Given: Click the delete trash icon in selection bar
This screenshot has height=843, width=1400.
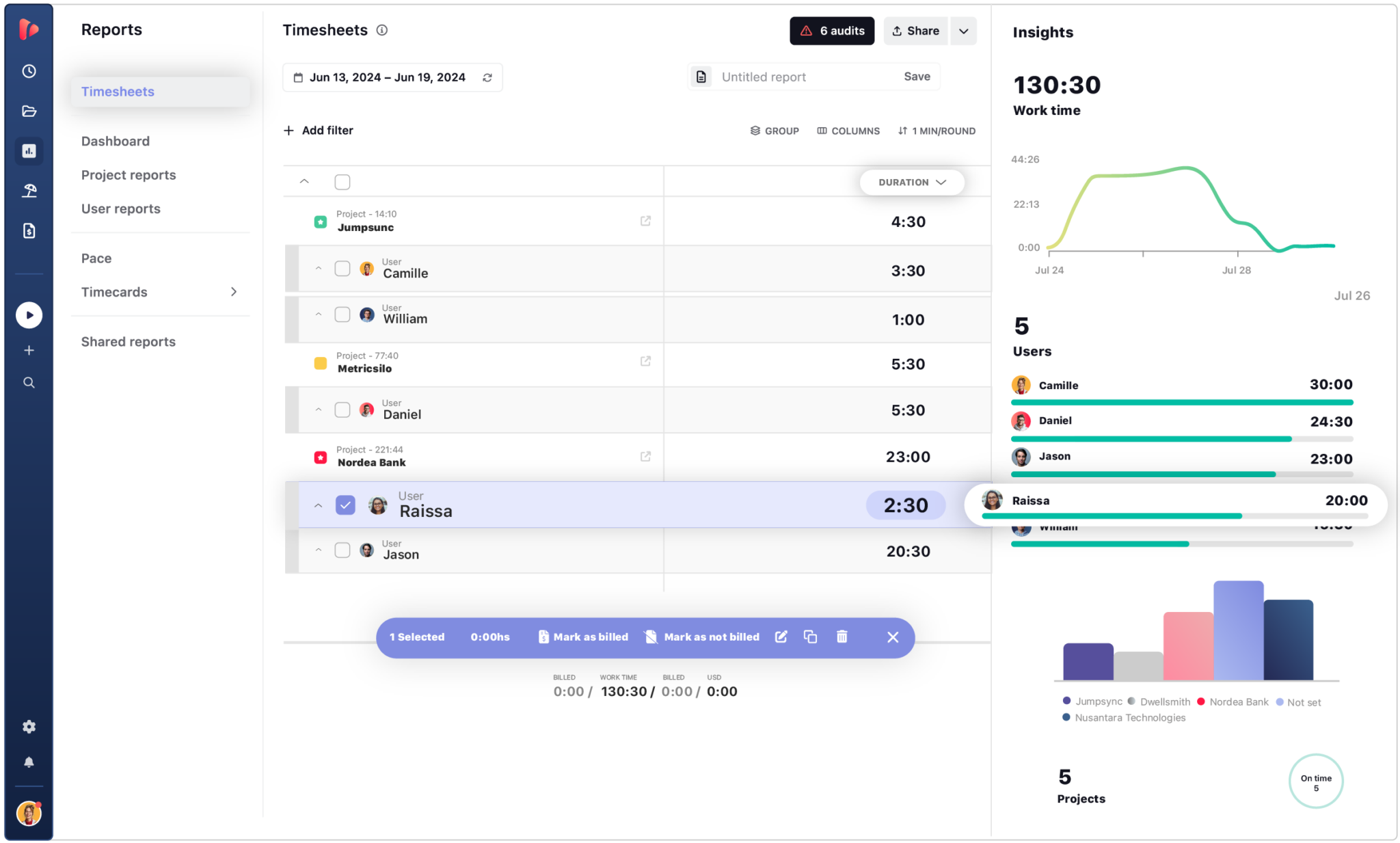Looking at the screenshot, I should tap(842, 637).
